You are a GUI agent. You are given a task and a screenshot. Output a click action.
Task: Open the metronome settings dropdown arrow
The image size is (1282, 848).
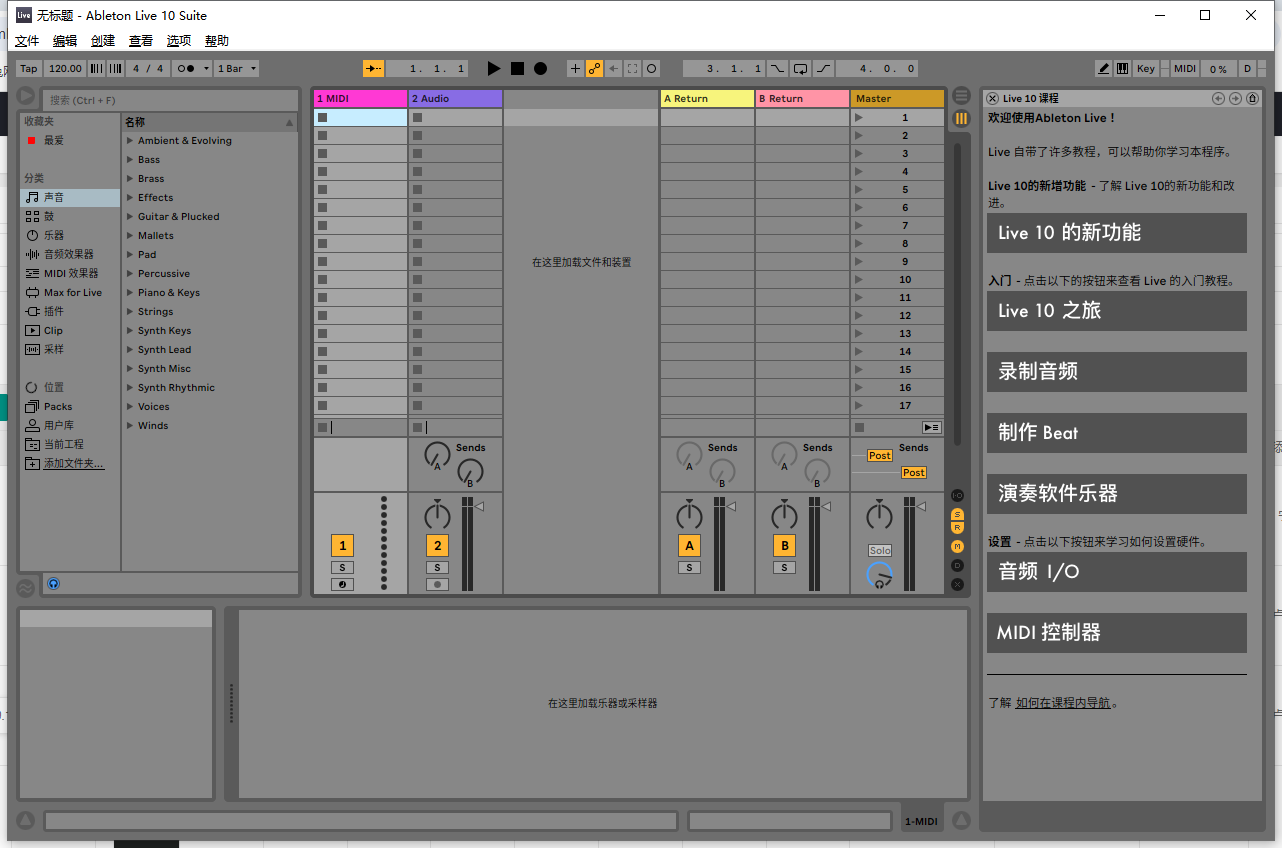pos(206,68)
